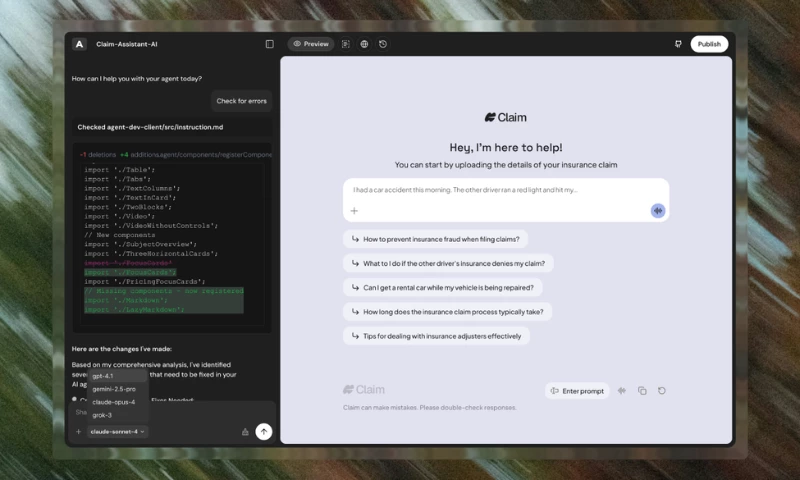Viewport: 800px width, 480px height.
Task: Click the plus attach icon in chat composer
Action: click(79, 432)
